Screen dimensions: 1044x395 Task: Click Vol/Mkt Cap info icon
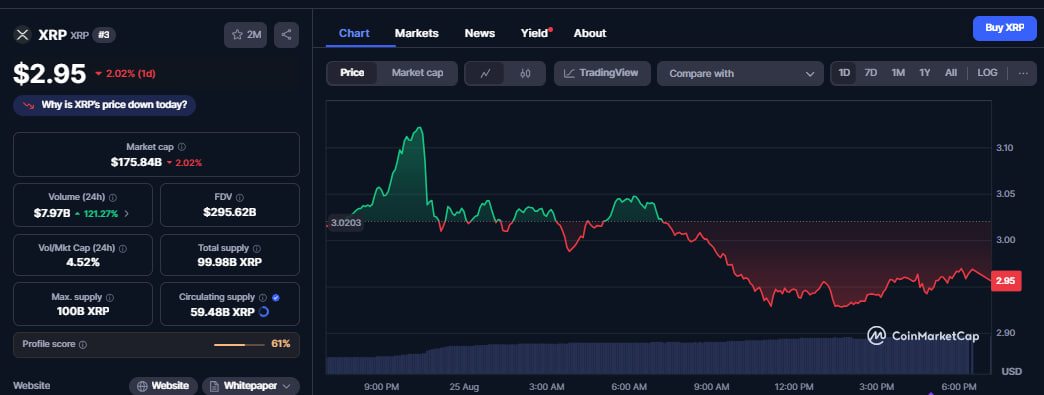point(123,248)
